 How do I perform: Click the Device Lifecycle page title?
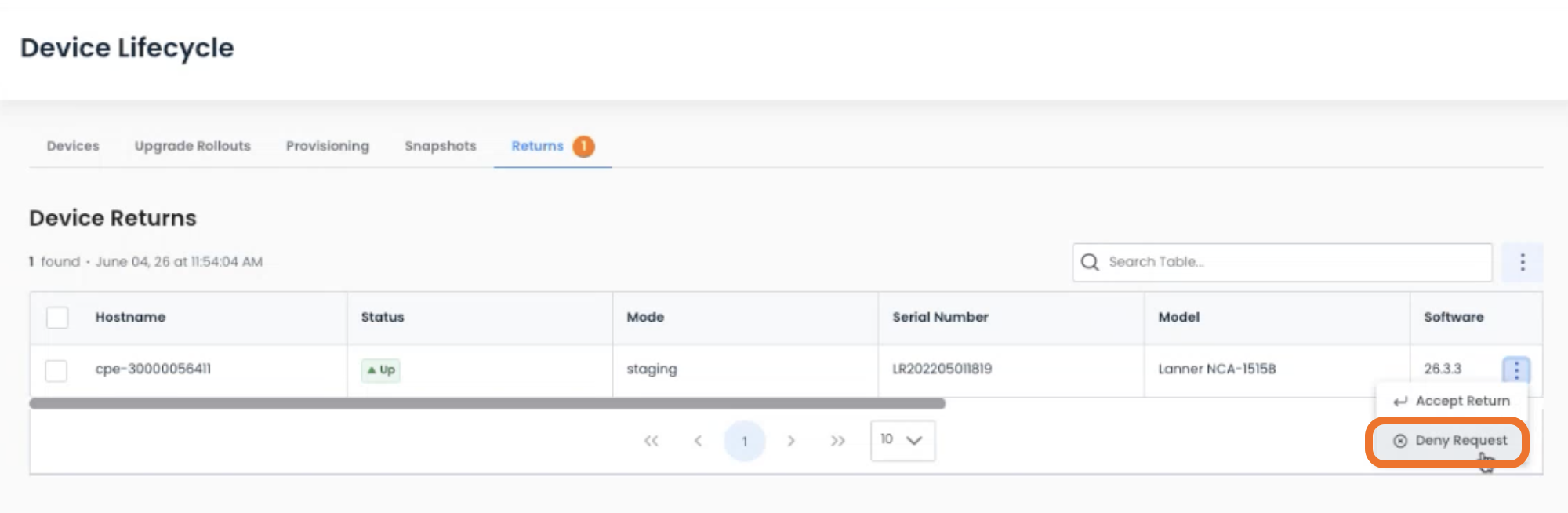(x=127, y=48)
